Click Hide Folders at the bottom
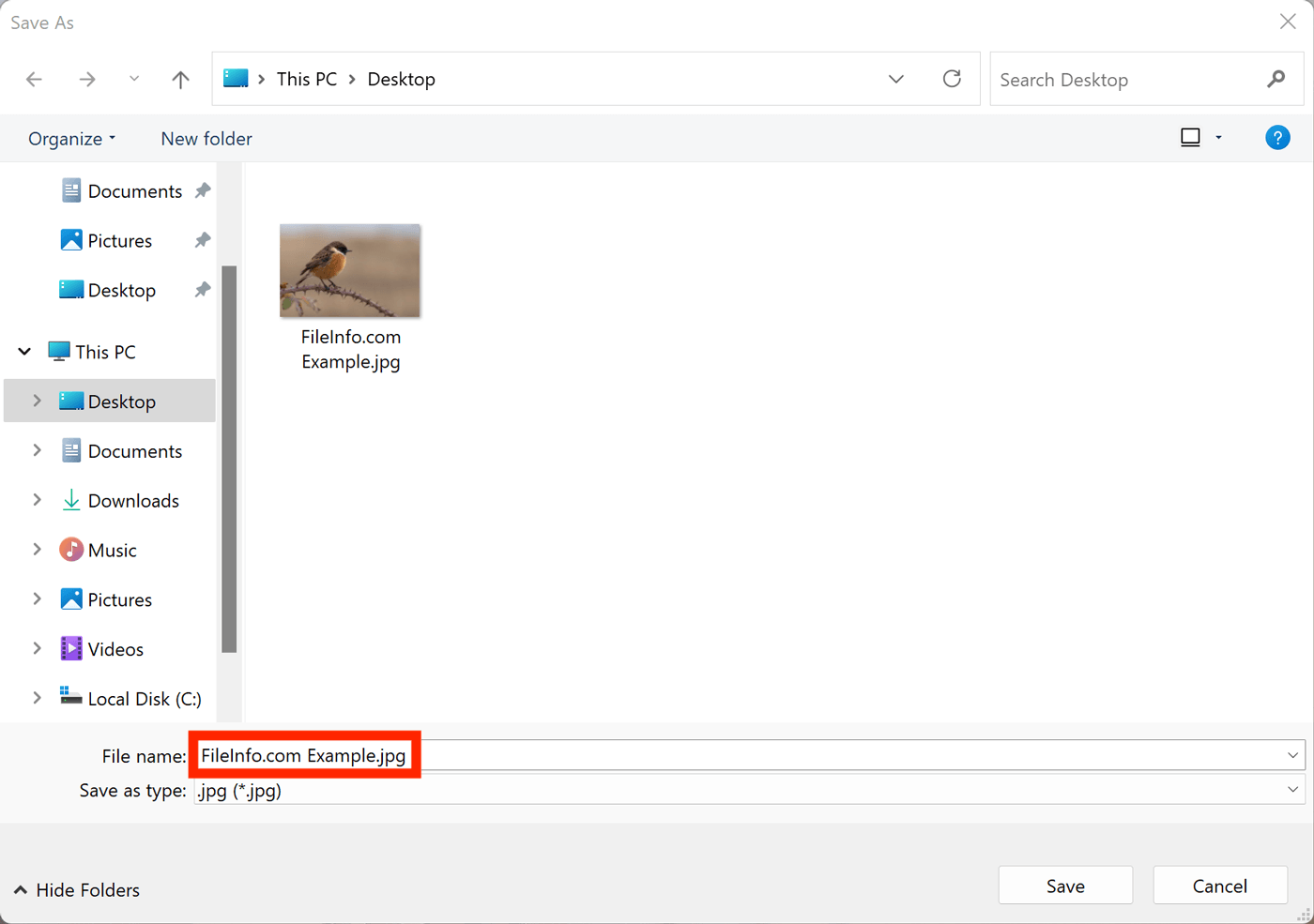The height and width of the screenshot is (924, 1314). point(75,889)
